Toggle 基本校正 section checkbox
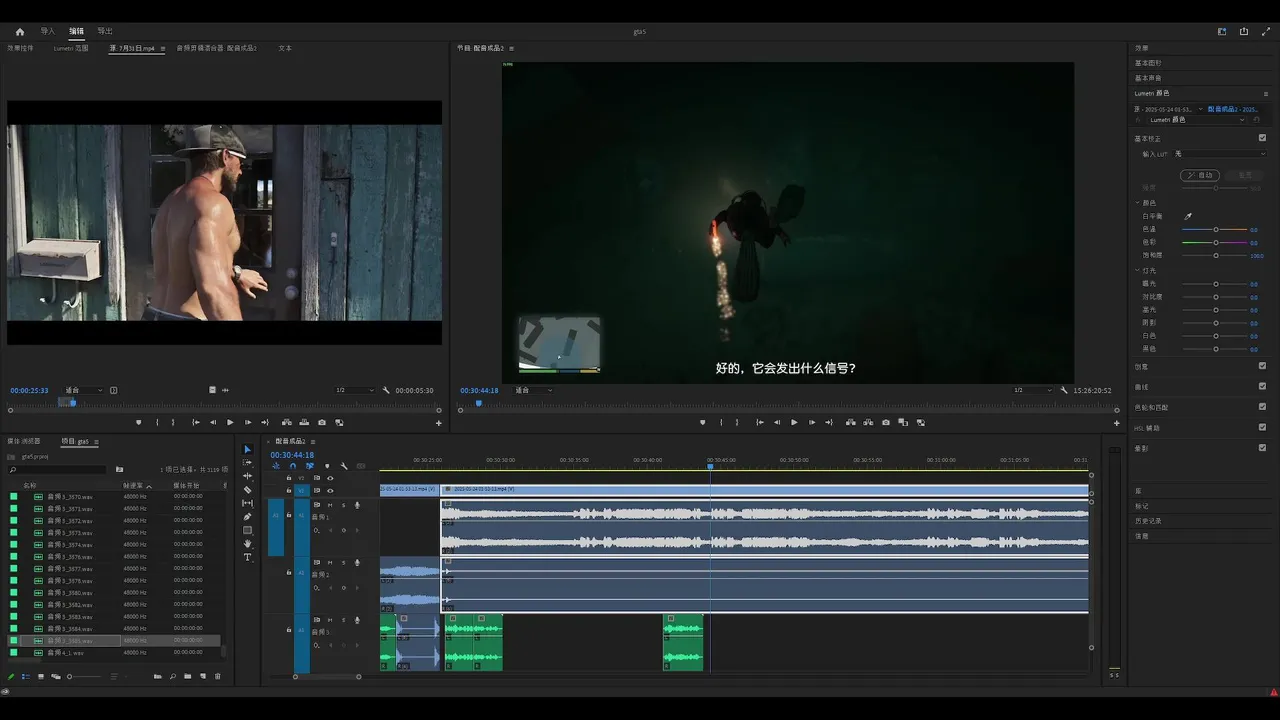This screenshot has height=720, width=1280. tap(1262, 138)
